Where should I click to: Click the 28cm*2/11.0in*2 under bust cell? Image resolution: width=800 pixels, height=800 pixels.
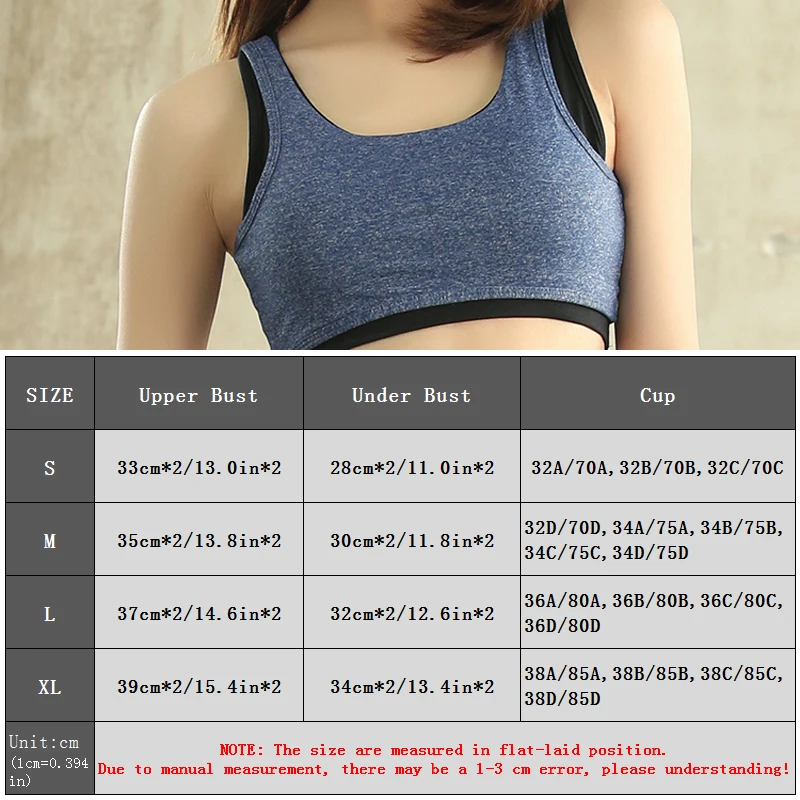click(412, 466)
